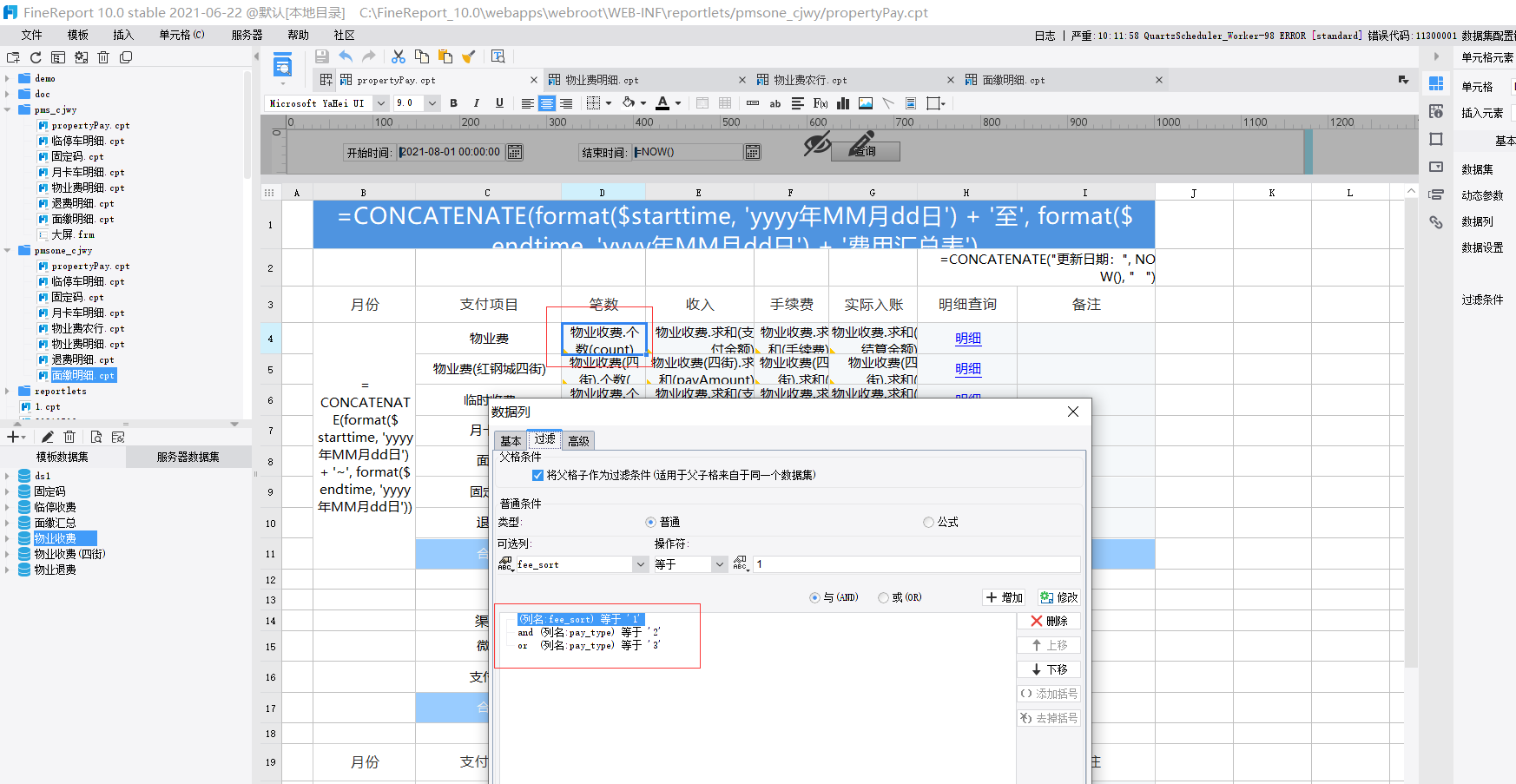Open cell element panel icon in right sidebar
The width and height of the screenshot is (1516, 784).
[1436, 83]
